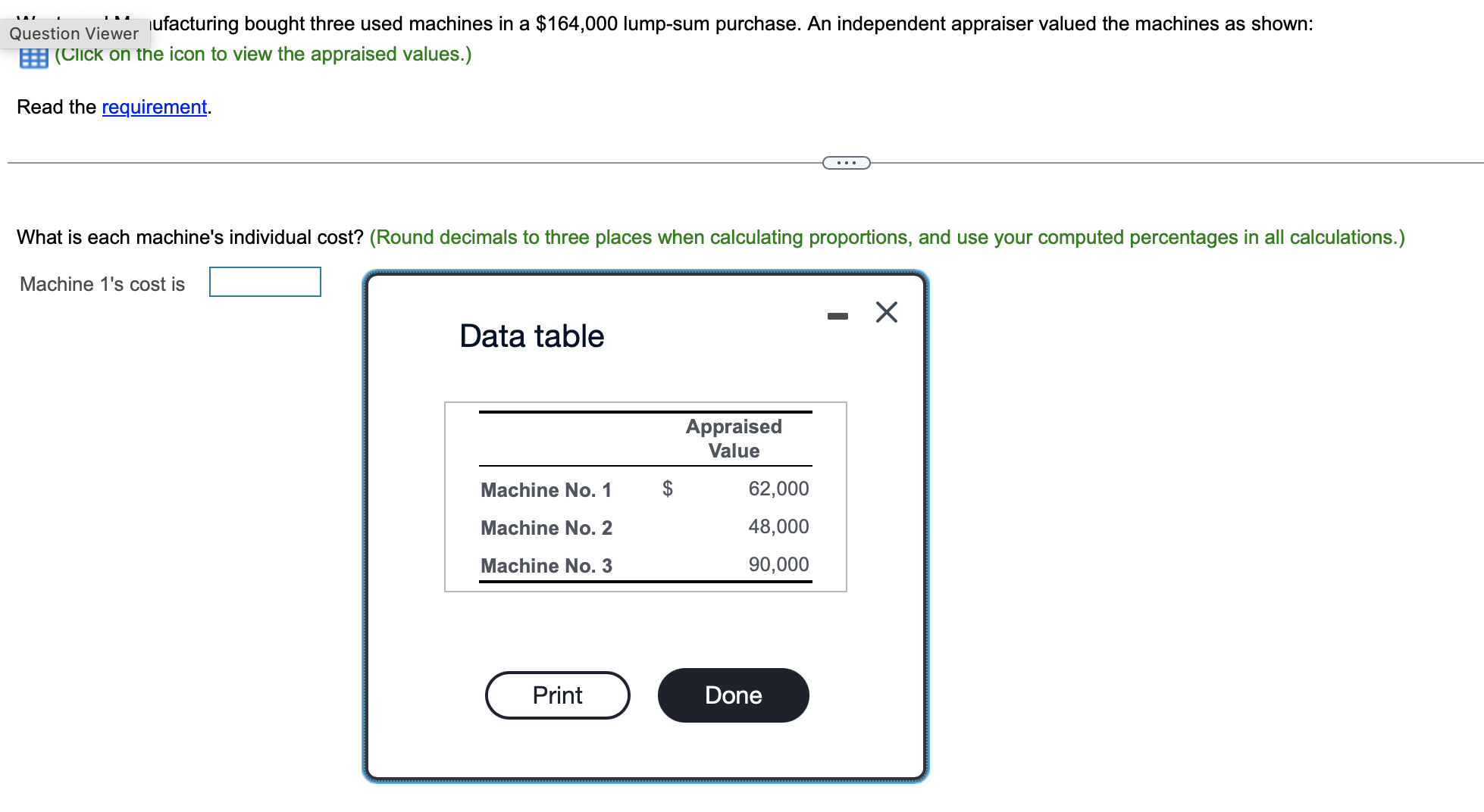This screenshot has width=1484, height=812.
Task: Click the Appraised Value column header
Action: click(733, 439)
